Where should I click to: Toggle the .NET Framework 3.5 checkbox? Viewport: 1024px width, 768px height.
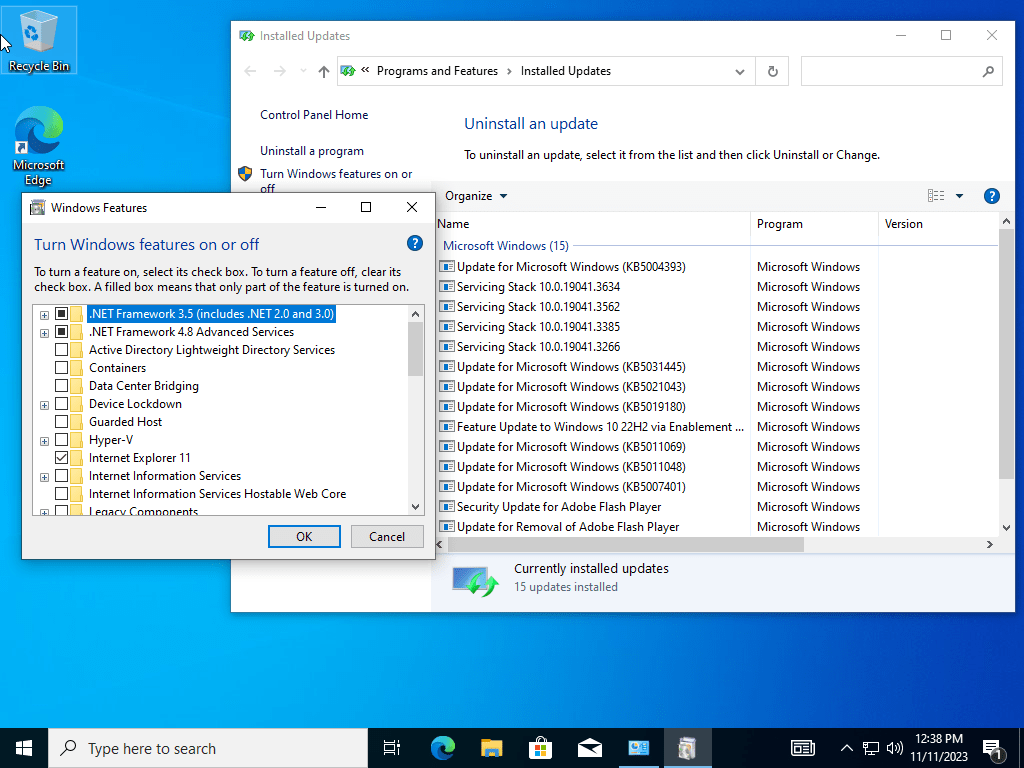pyautogui.click(x=61, y=313)
